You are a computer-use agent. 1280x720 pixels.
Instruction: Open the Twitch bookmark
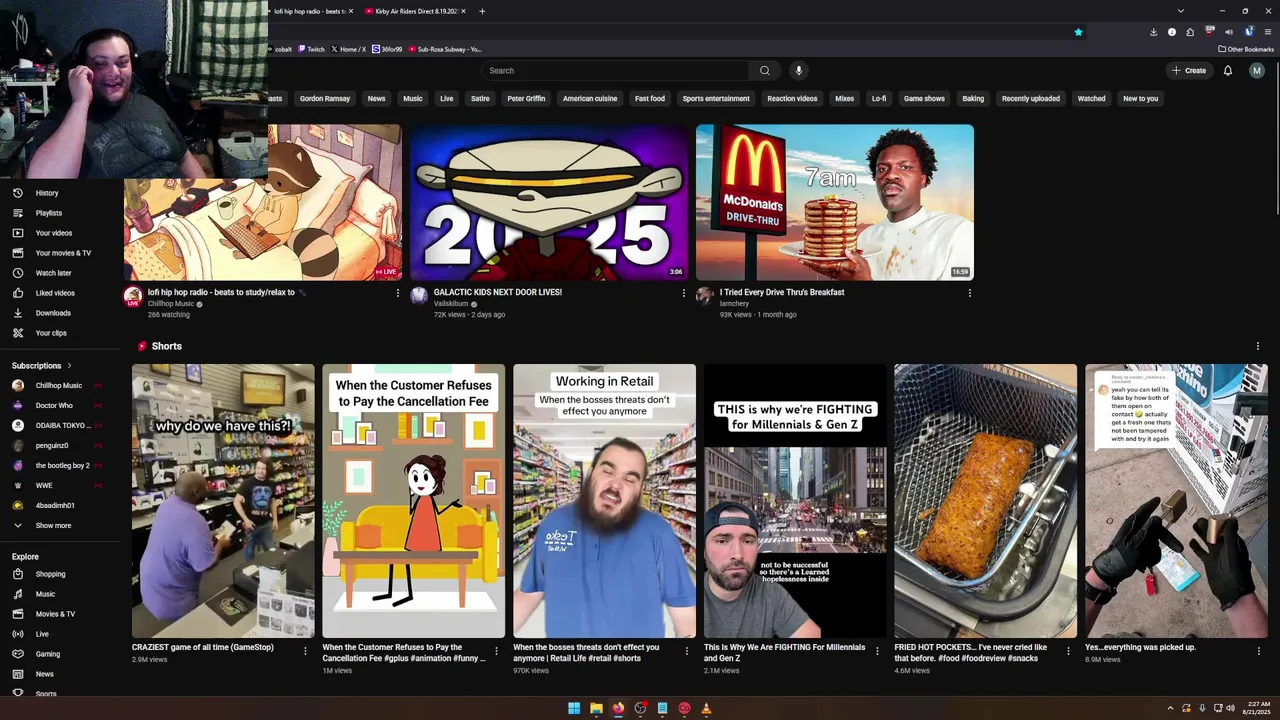tap(312, 49)
